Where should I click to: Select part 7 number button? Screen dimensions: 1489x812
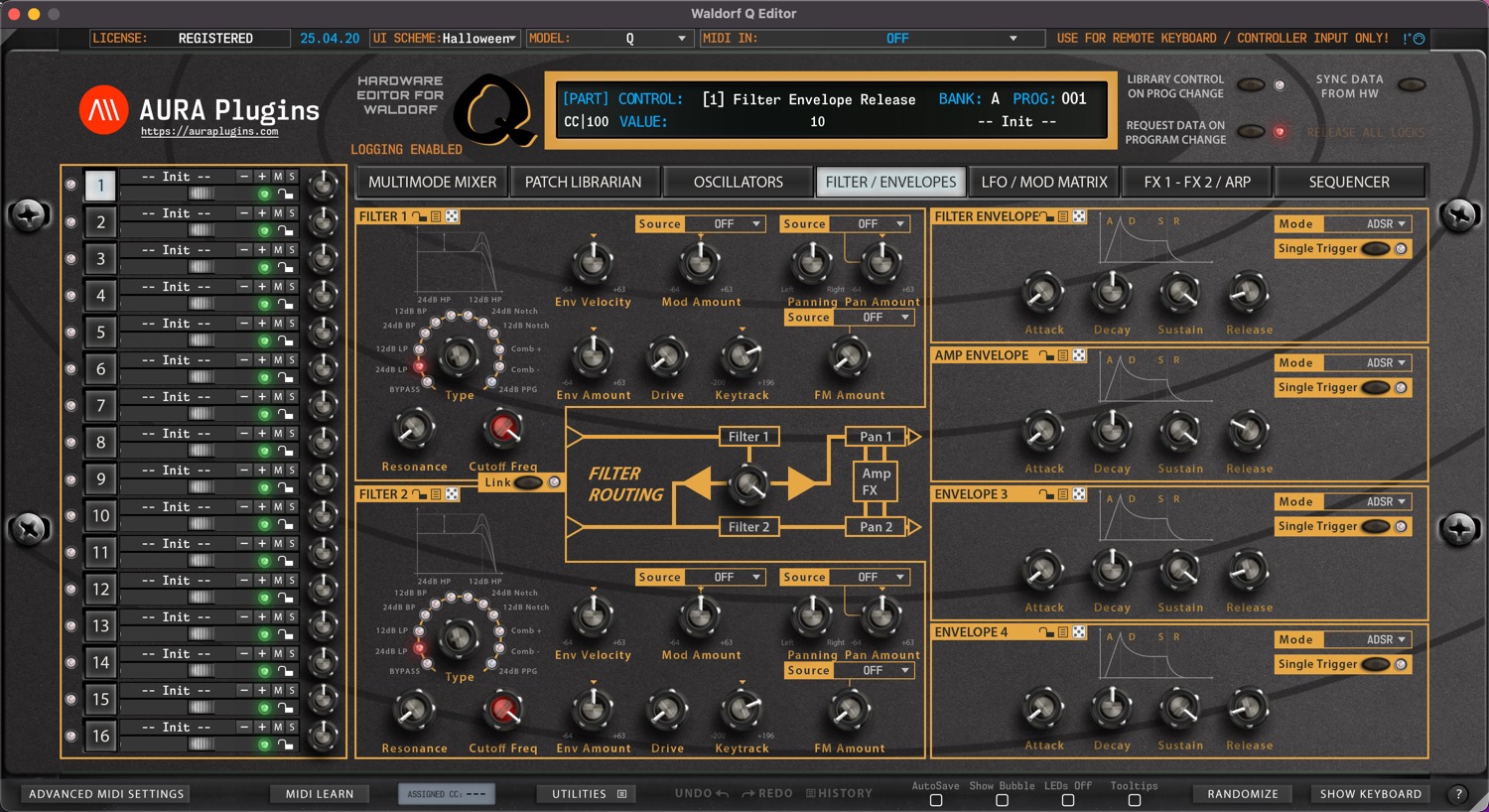tap(100, 405)
